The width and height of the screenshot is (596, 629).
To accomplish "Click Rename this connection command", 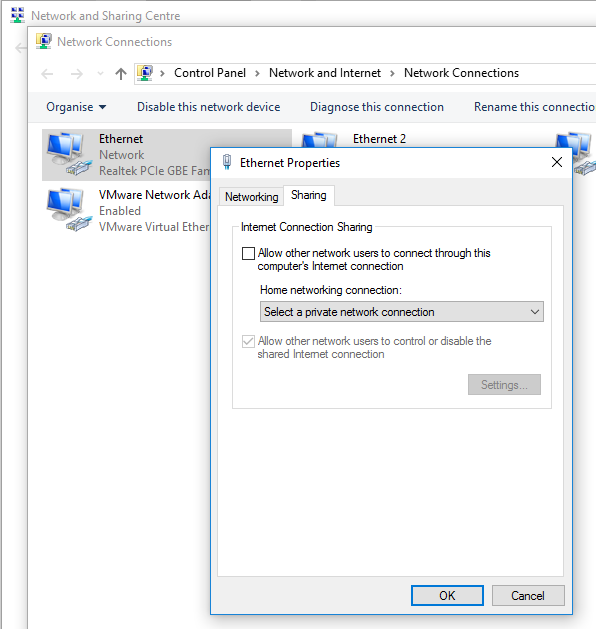I will click(535, 107).
